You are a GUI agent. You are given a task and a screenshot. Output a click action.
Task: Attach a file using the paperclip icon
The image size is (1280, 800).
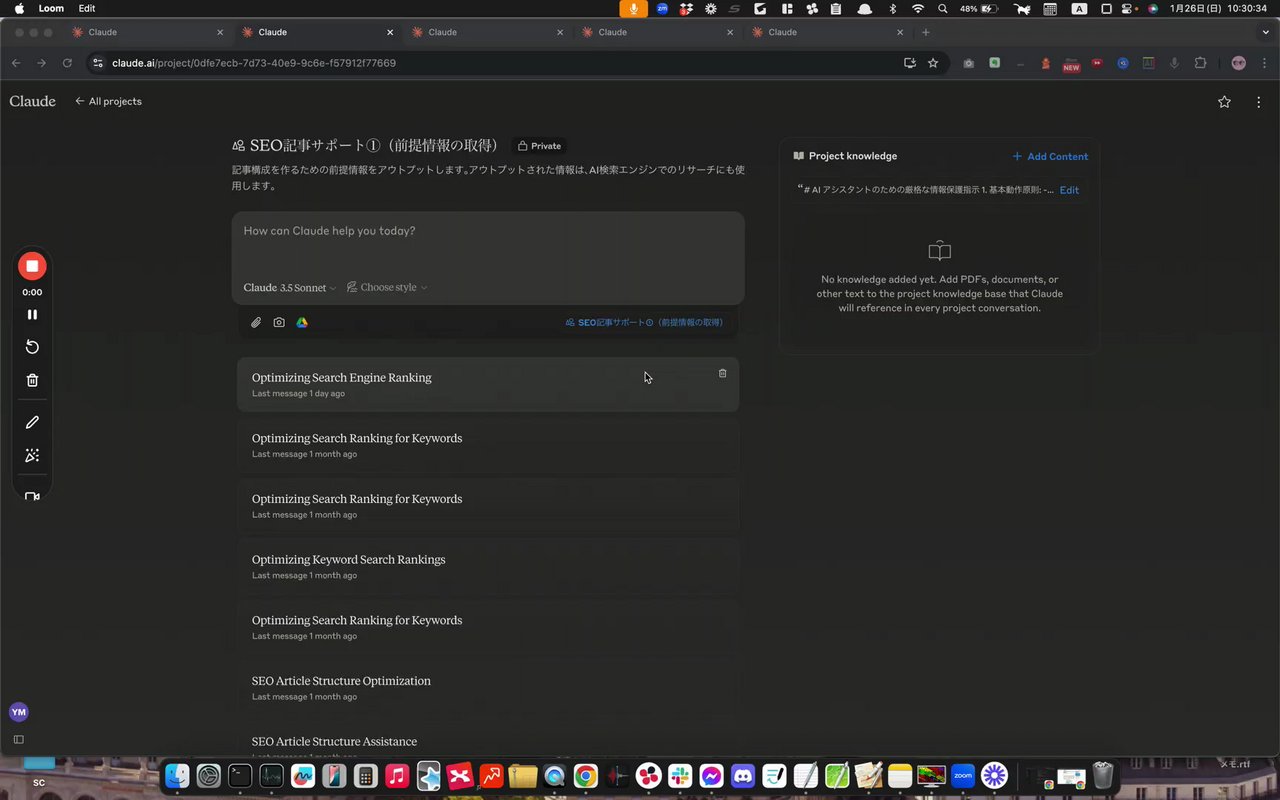click(256, 322)
